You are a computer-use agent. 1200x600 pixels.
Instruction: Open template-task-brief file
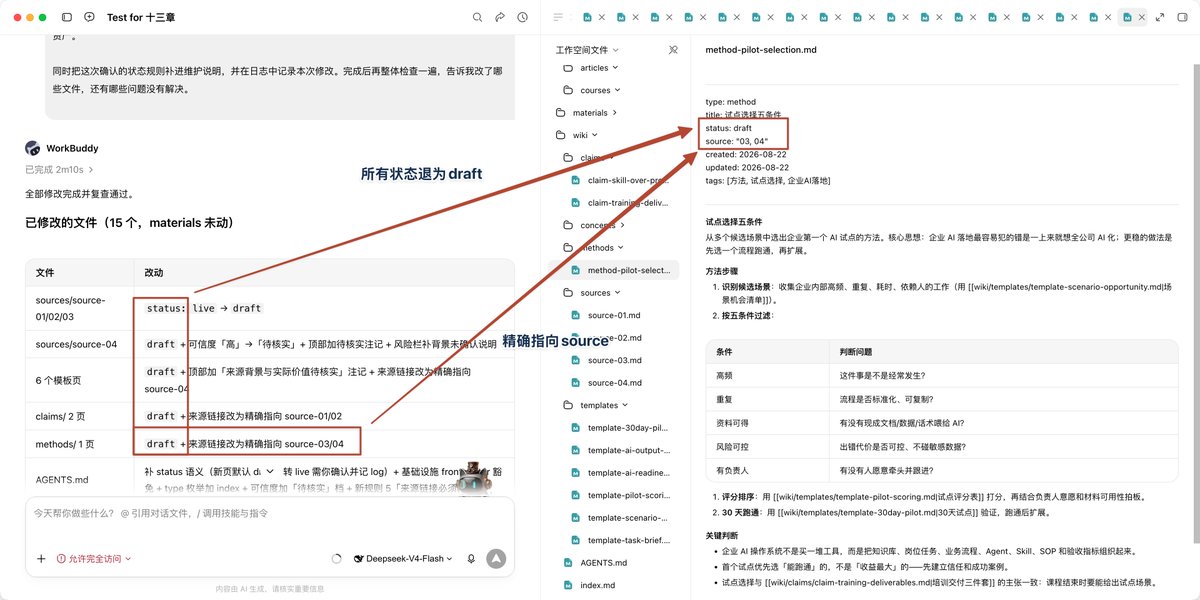coord(620,540)
